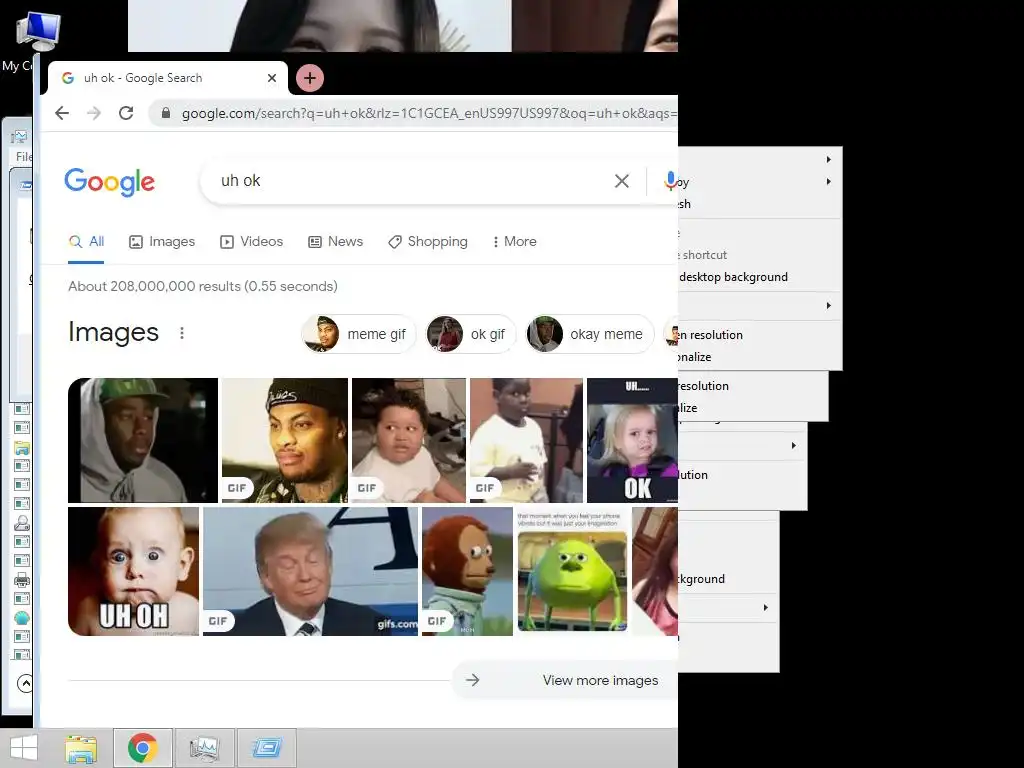The height and width of the screenshot is (768, 1024).
Task: Choose the greyed 'shortcut' context menu entry
Action: point(704,255)
